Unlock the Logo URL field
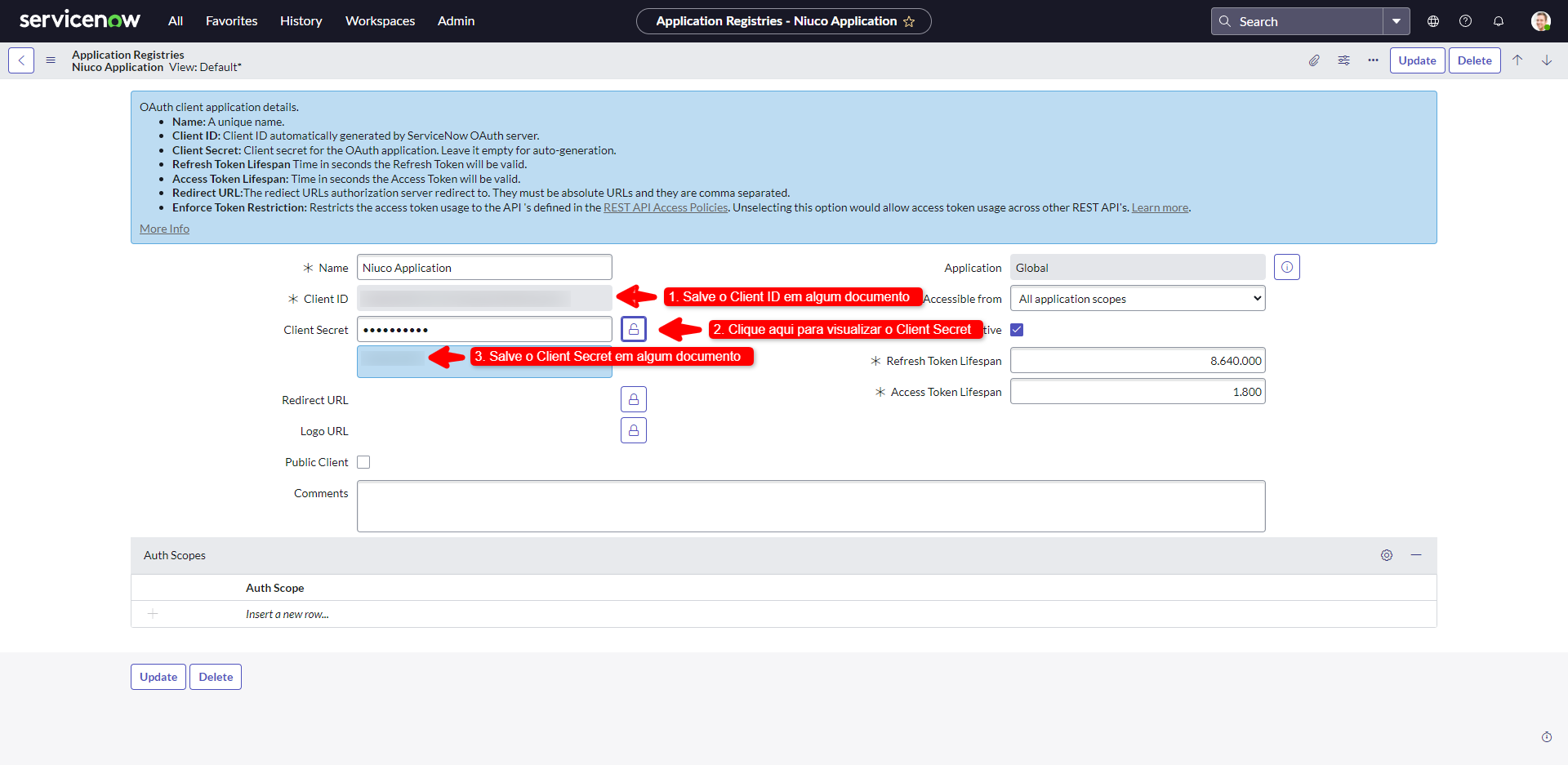 pyautogui.click(x=634, y=430)
